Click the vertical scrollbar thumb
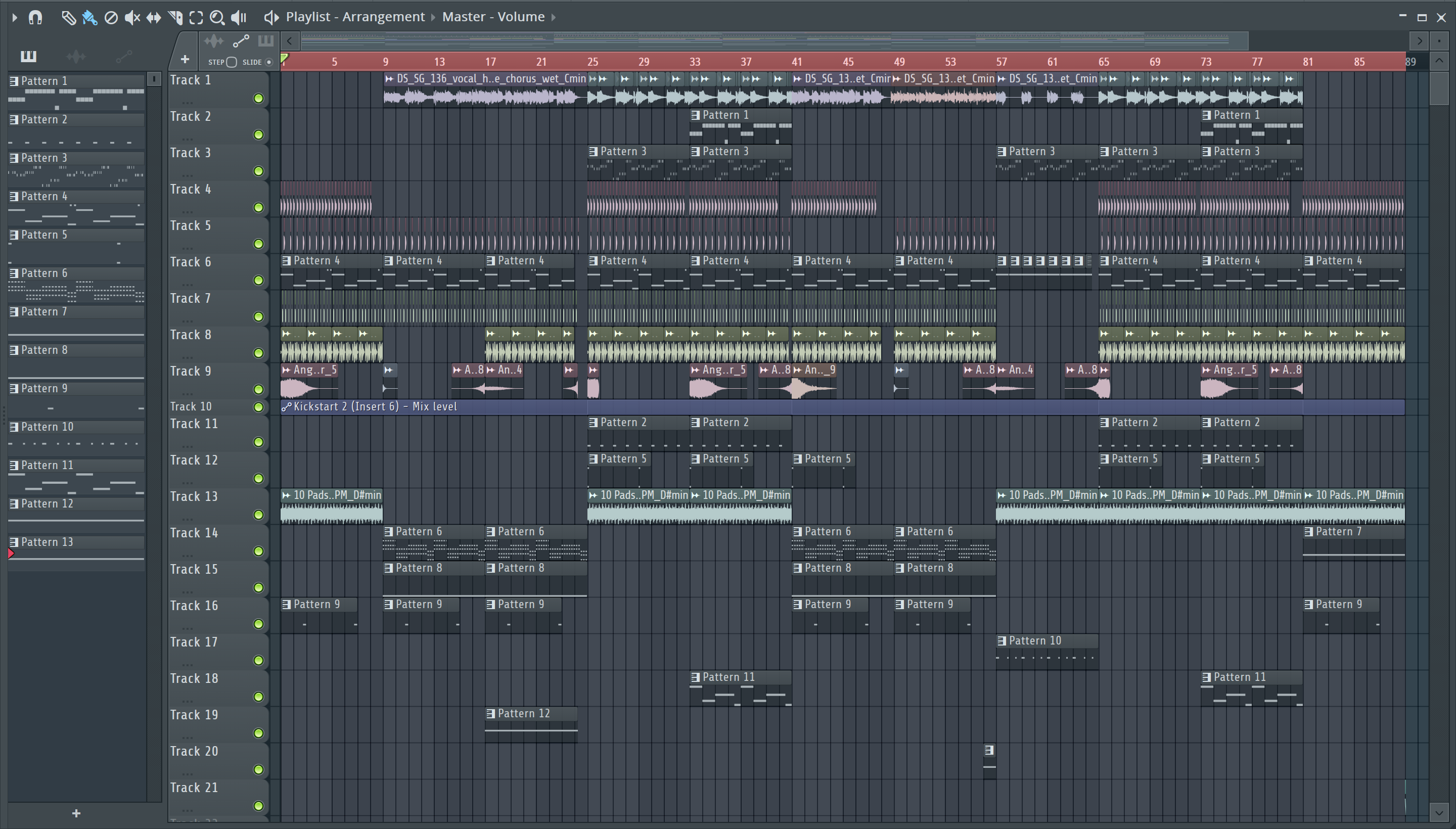 pyautogui.click(x=1439, y=88)
